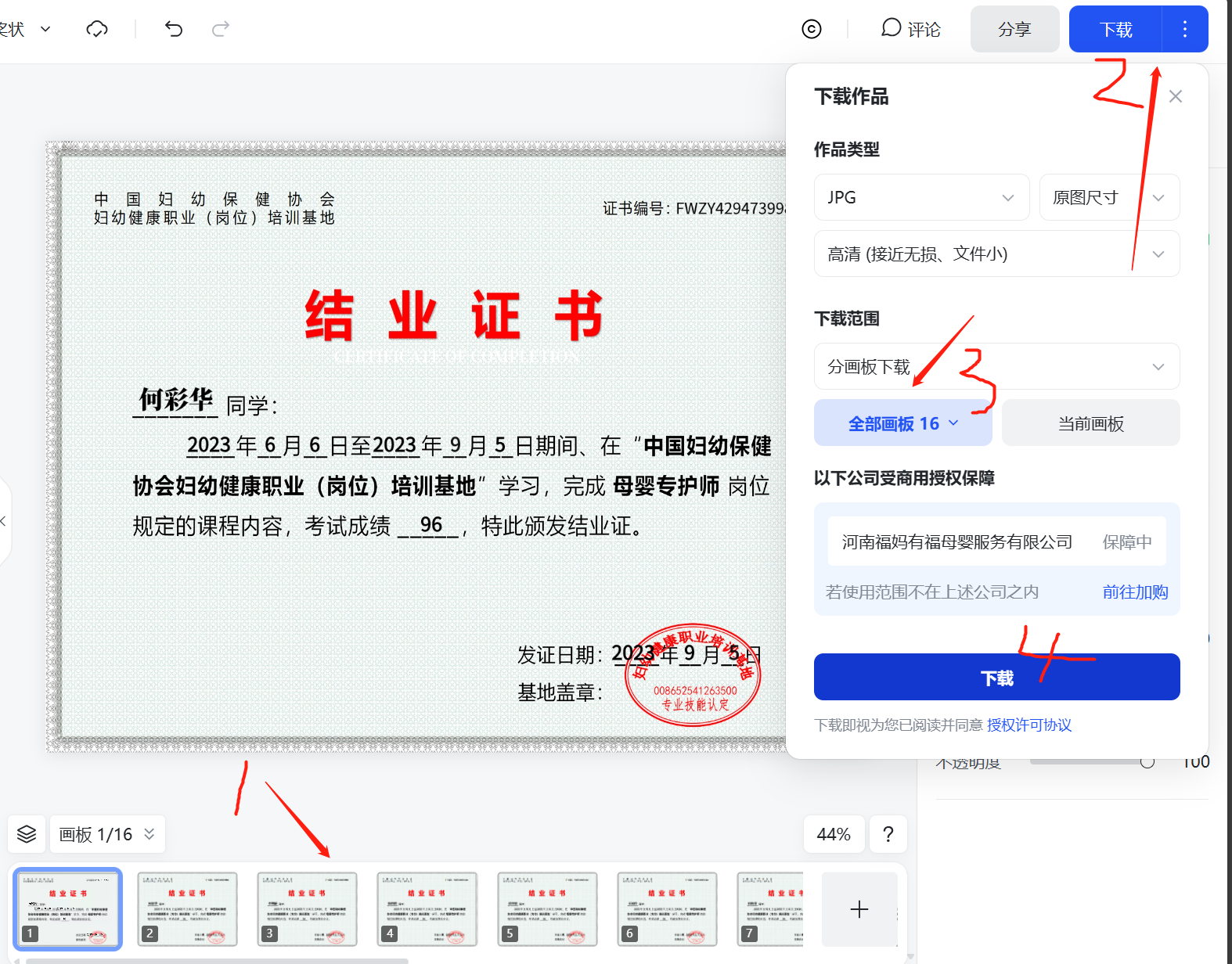Click the name 何彩华 on certificate
This screenshot has width=1232, height=964.
(x=176, y=400)
